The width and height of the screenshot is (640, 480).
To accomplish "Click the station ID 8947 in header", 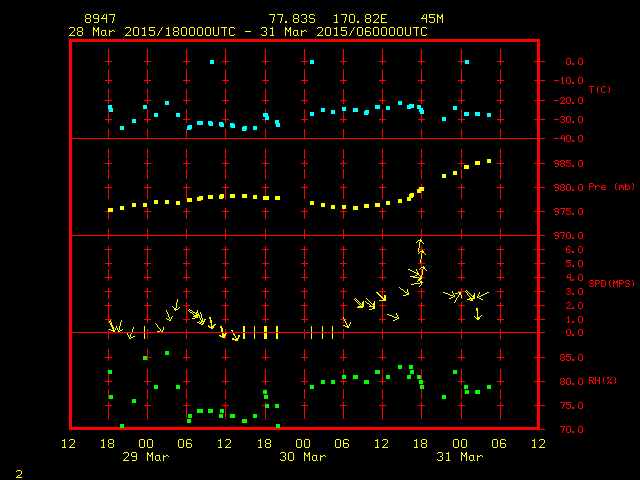I will 100,19.
